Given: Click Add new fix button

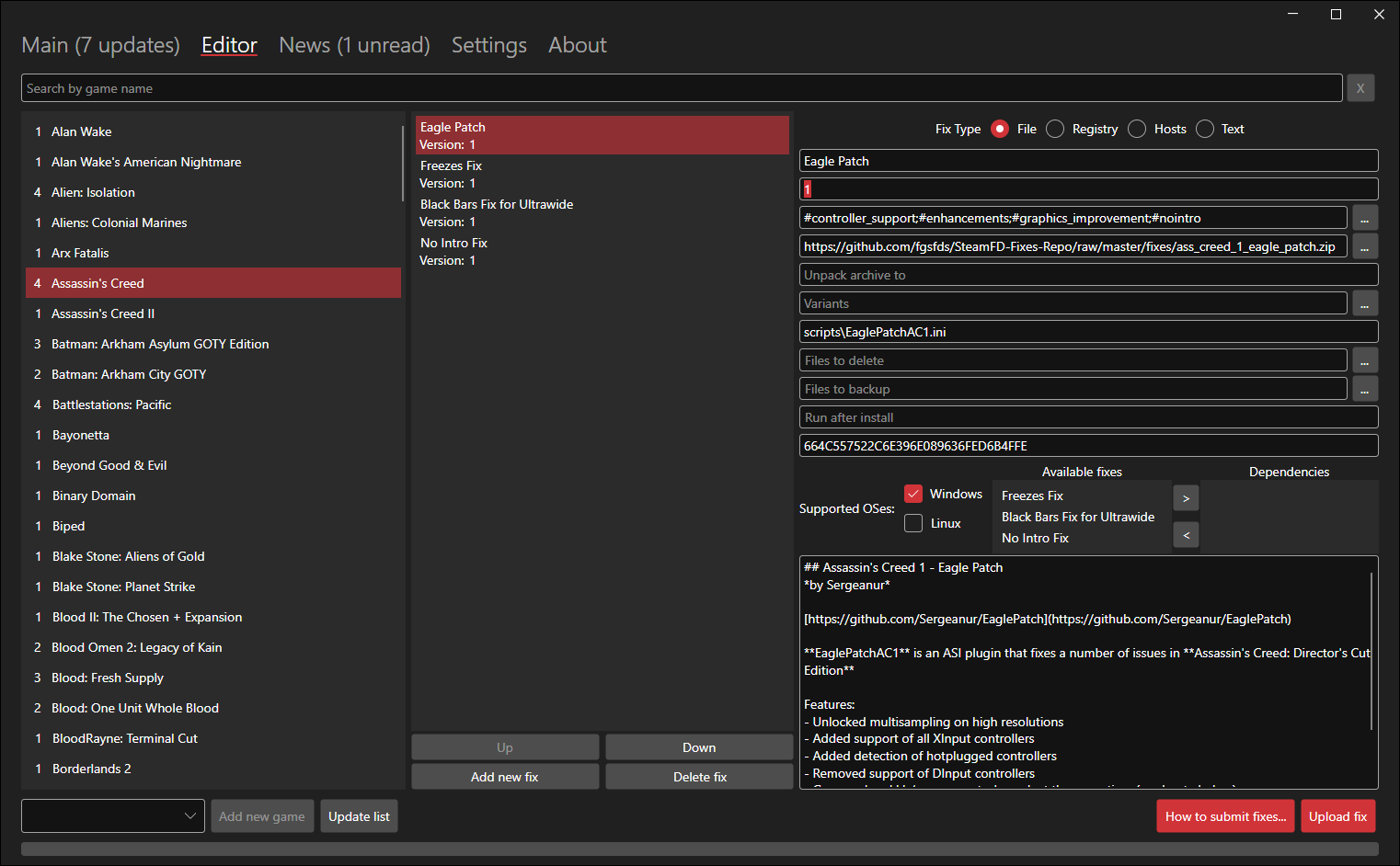Looking at the screenshot, I should [x=505, y=777].
